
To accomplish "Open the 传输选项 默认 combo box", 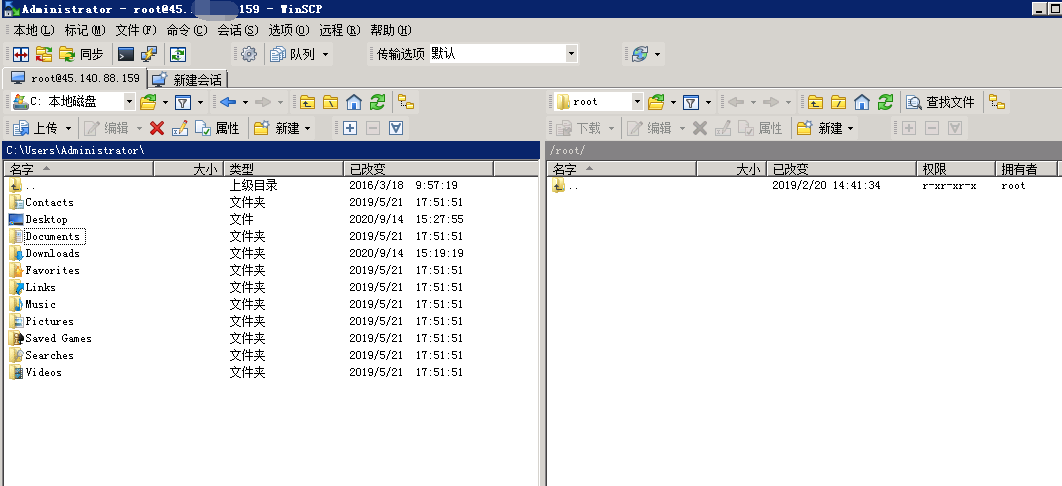I will [503, 53].
